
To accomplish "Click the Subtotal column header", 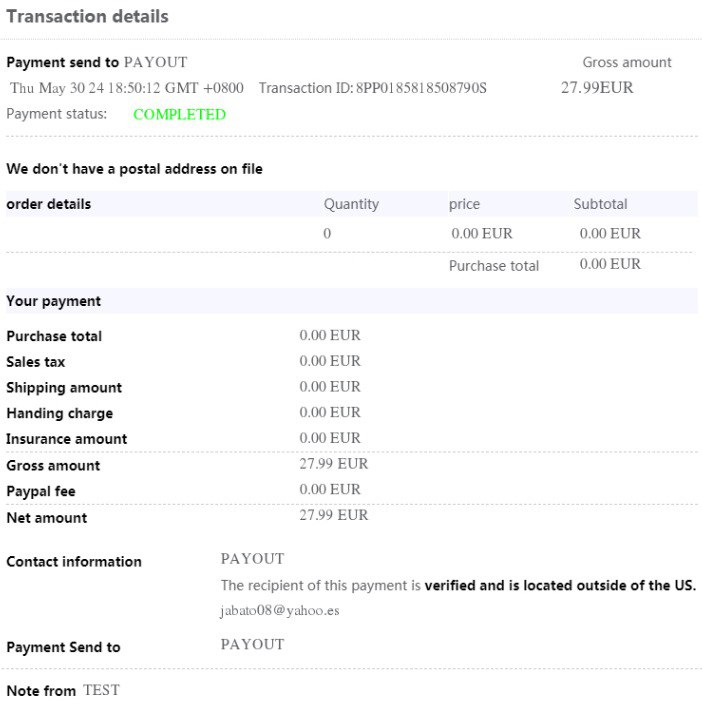I will click(x=600, y=204).
